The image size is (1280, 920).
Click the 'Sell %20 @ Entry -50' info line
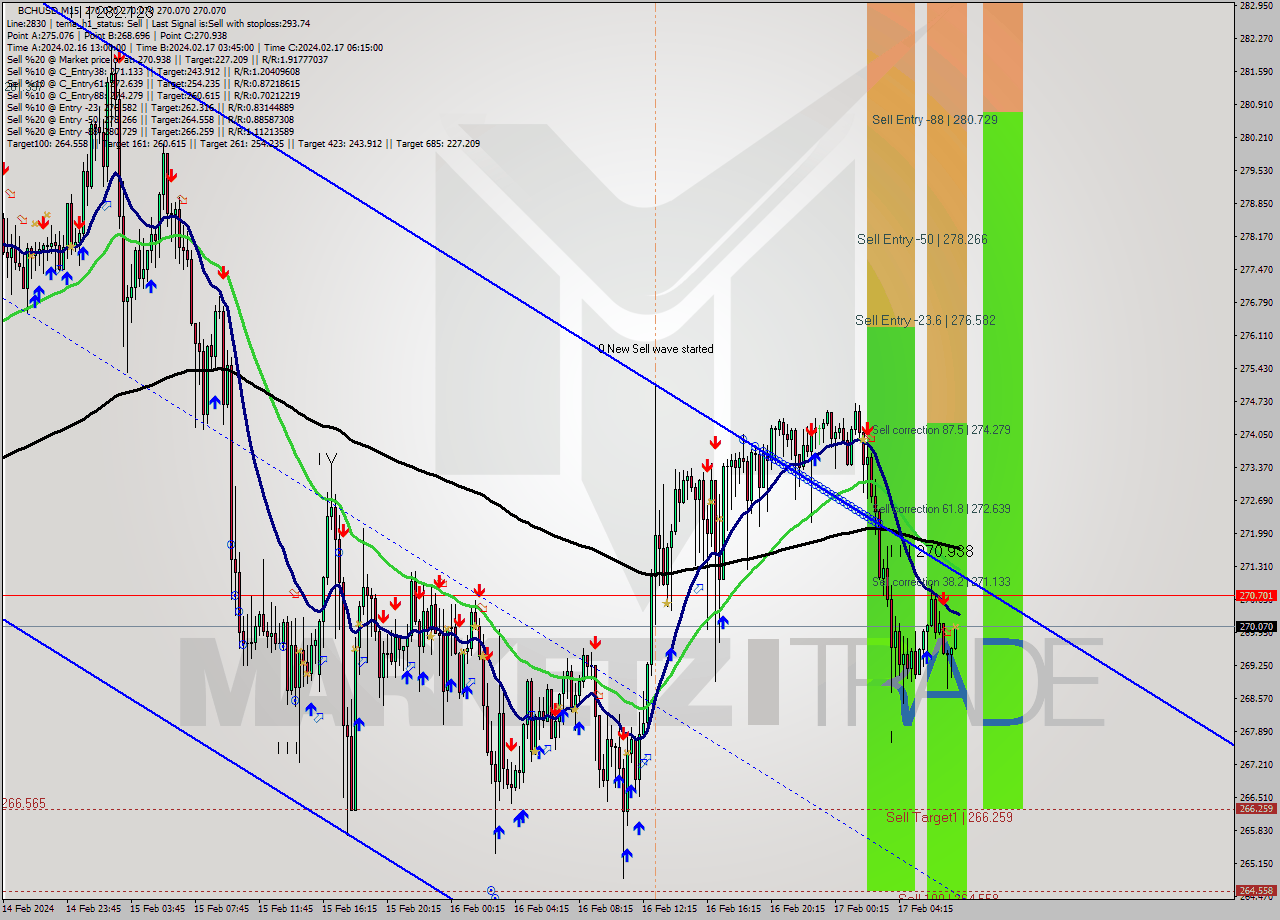tap(150, 119)
